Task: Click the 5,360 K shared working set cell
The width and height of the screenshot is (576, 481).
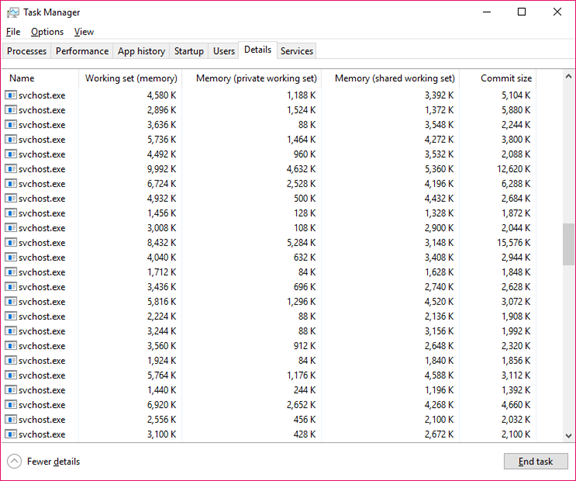Action: [439, 169]
